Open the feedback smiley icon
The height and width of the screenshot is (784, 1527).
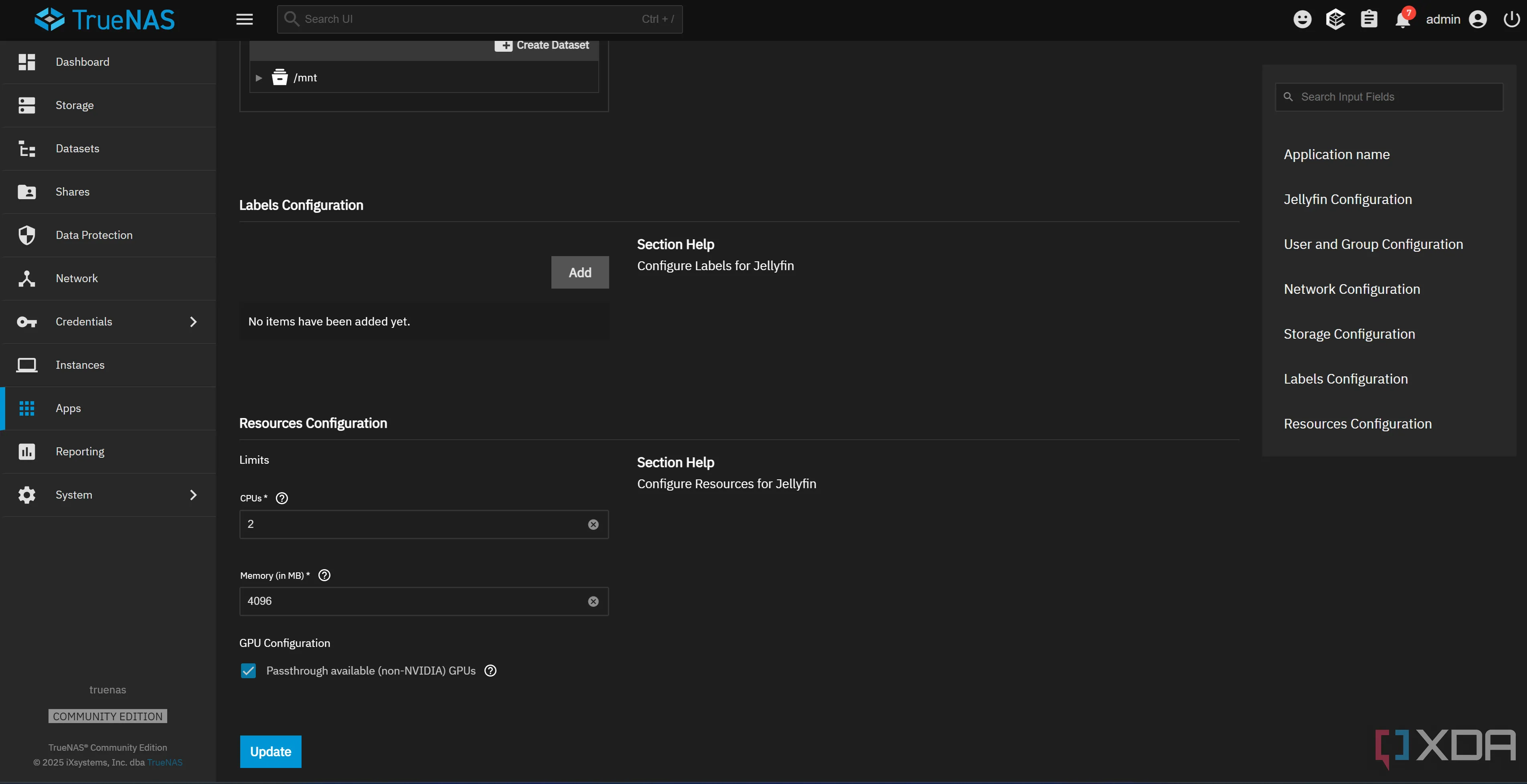click(x=1302, y=20)
